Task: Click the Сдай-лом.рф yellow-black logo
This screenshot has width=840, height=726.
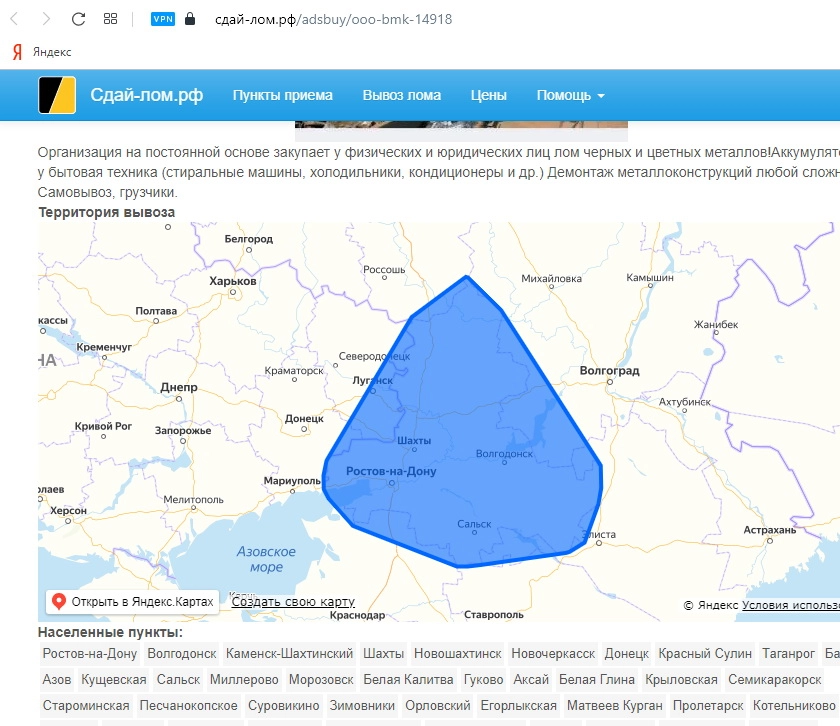Action: point(57,95)
